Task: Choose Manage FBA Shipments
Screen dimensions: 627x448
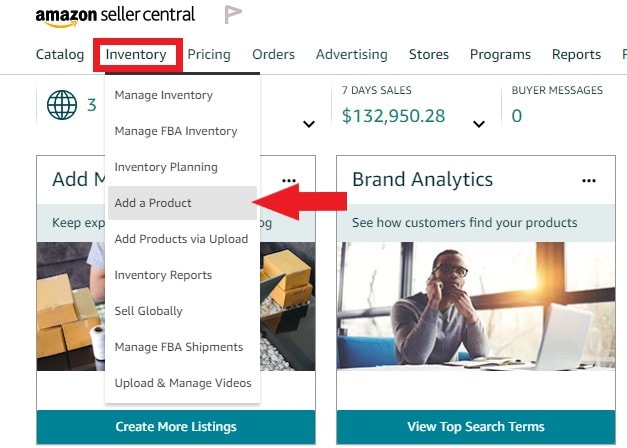Action: point(182,347)
